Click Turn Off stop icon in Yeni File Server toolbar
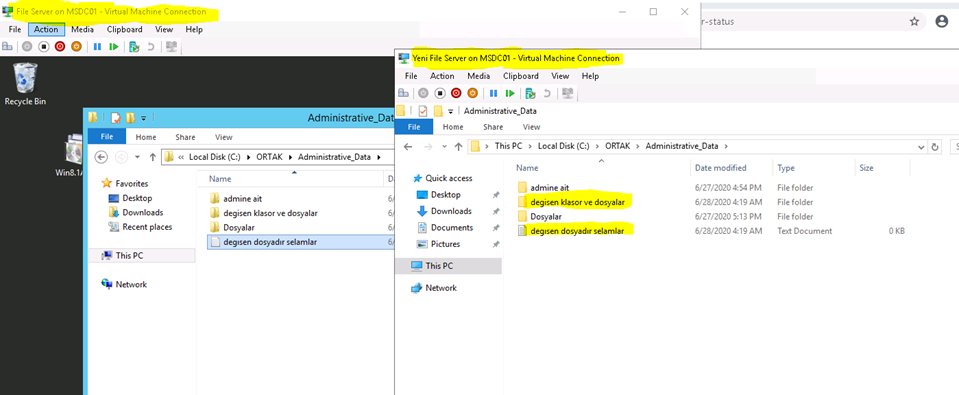The image size is (959, 395). pos(440,94)
